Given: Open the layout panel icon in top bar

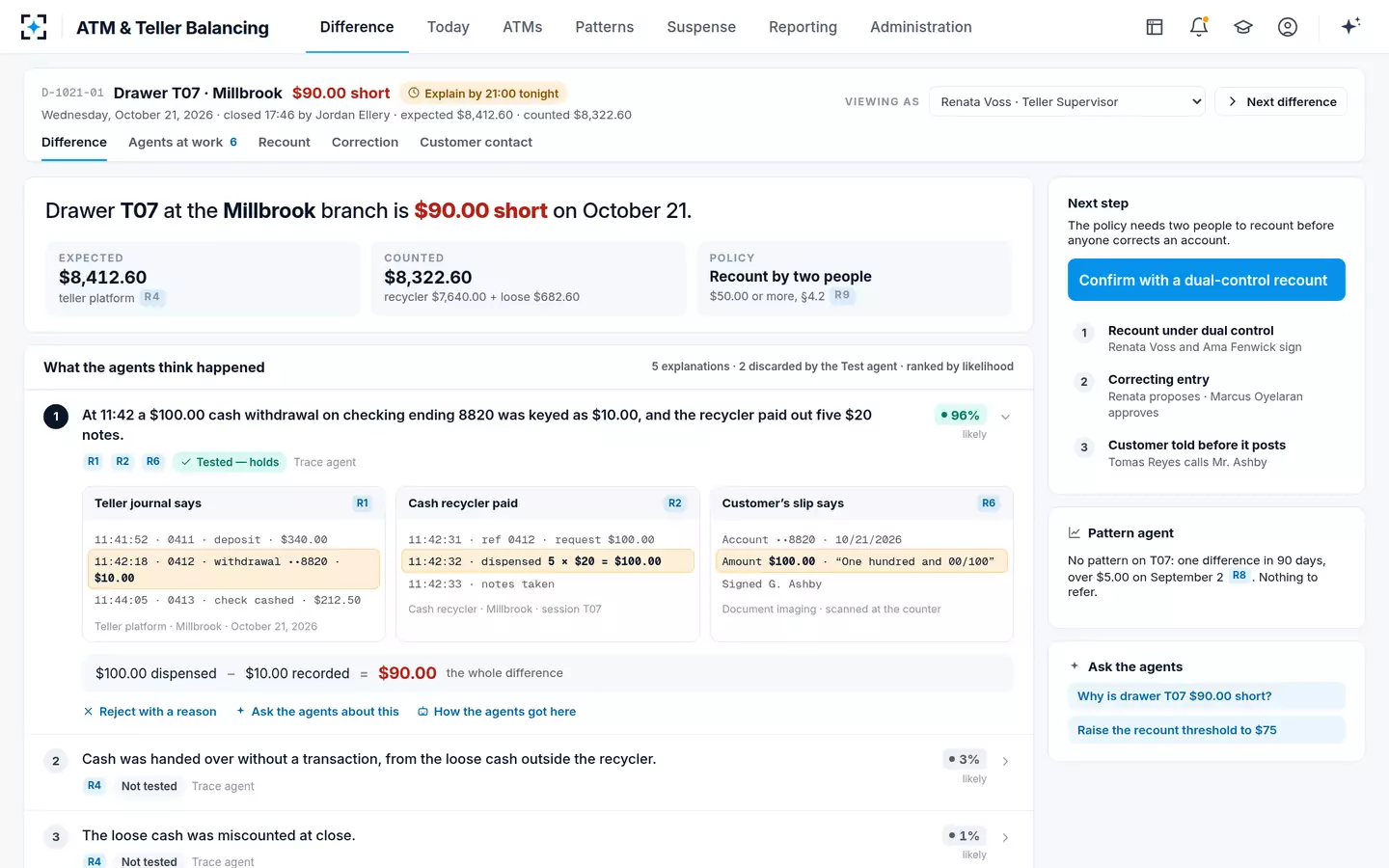Looking at the screenshot, I should (1155, 27).
